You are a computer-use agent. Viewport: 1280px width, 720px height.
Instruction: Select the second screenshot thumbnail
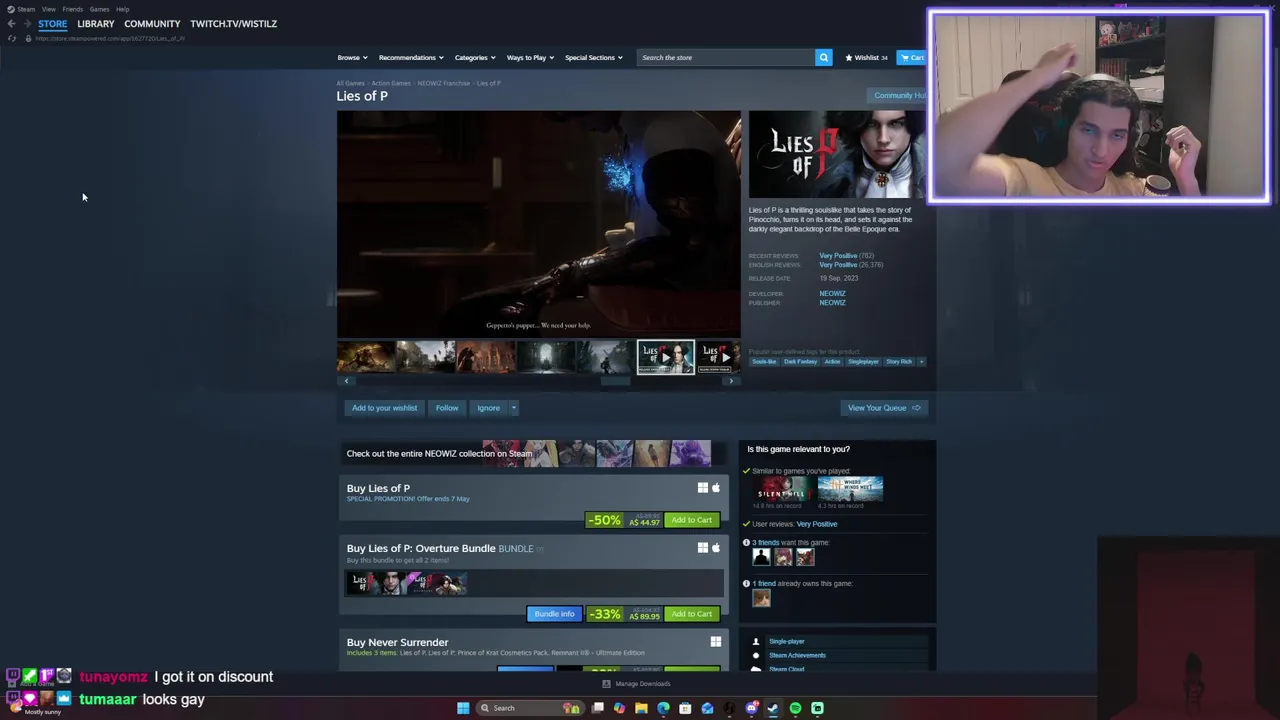(426, 357)
